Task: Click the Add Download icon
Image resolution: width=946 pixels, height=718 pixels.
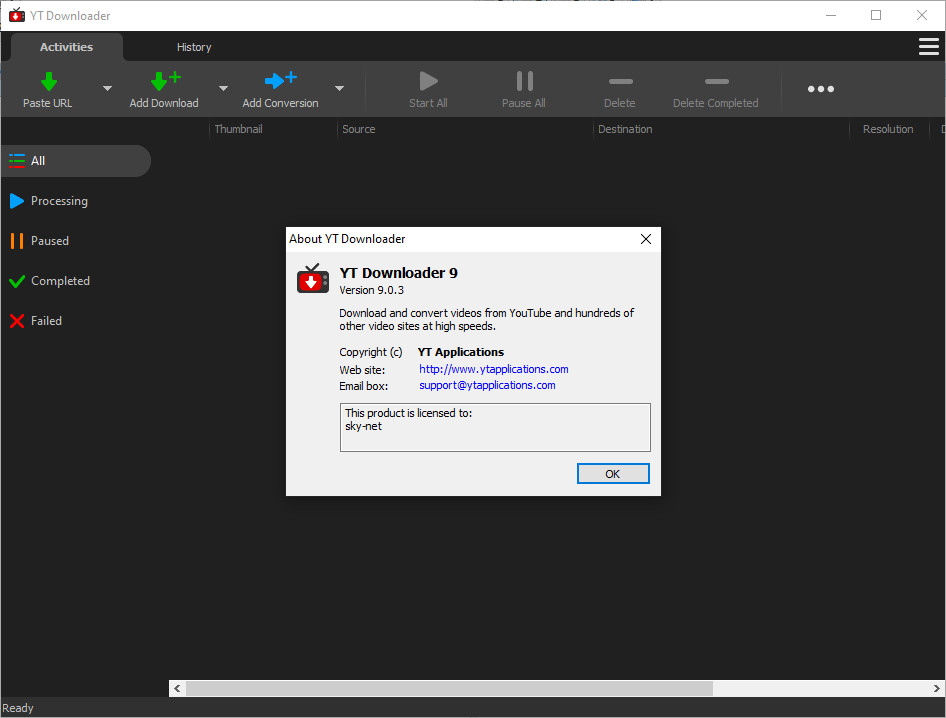Action: [165, 81]
